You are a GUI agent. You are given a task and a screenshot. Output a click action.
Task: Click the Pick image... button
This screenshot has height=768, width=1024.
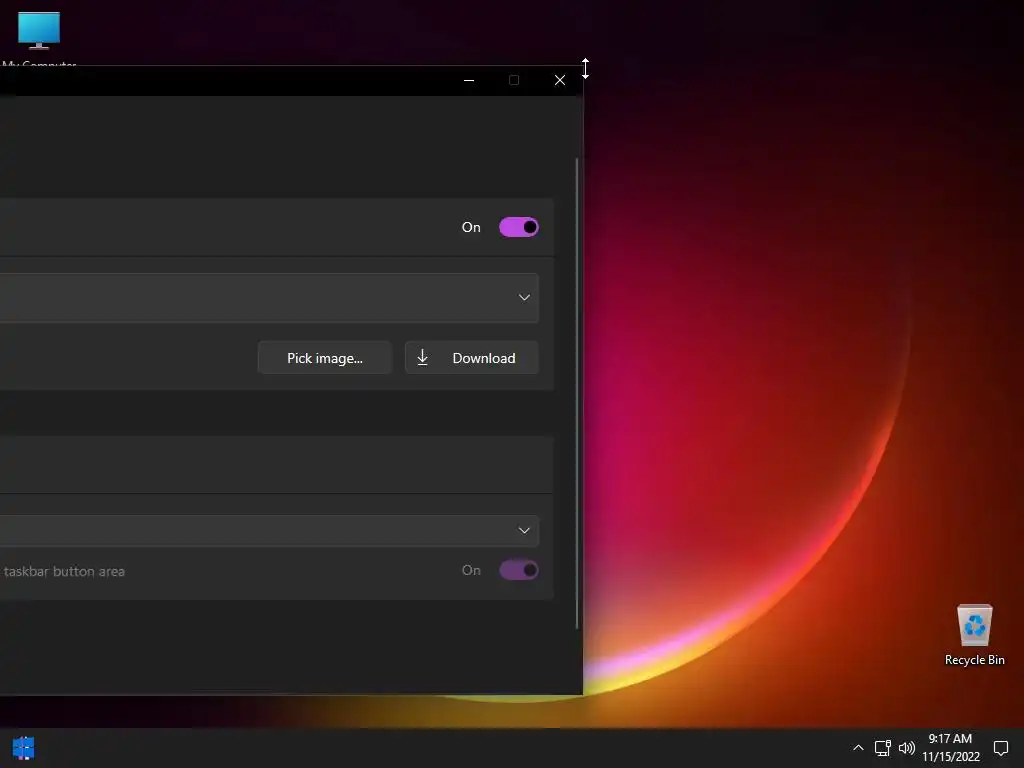(x=325, y=358)
